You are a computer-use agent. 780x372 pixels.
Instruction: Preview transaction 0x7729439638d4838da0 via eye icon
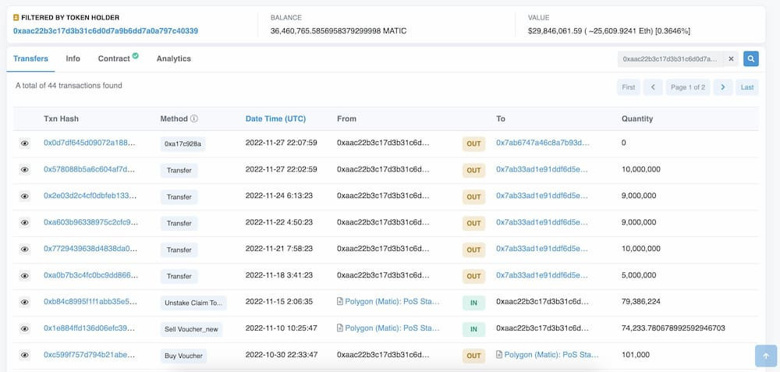click(25, 249)
